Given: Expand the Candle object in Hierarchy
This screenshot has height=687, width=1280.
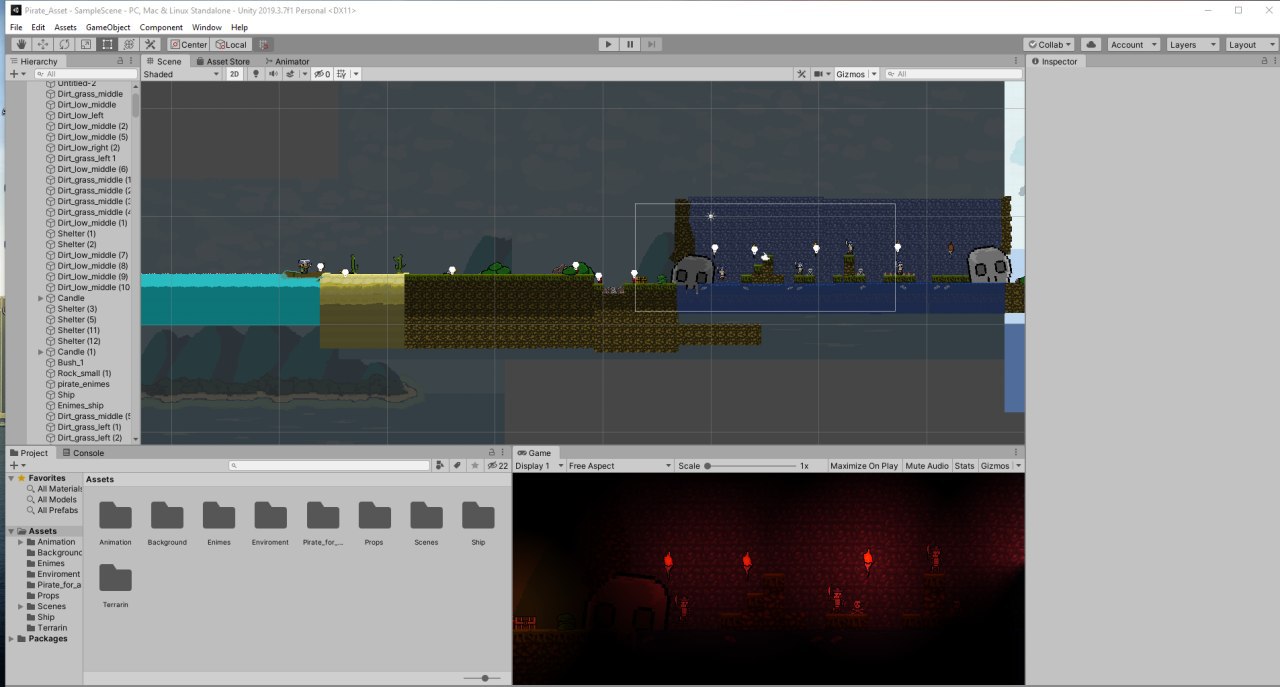Looking at the screenshot, I should (x=41, y=298).
